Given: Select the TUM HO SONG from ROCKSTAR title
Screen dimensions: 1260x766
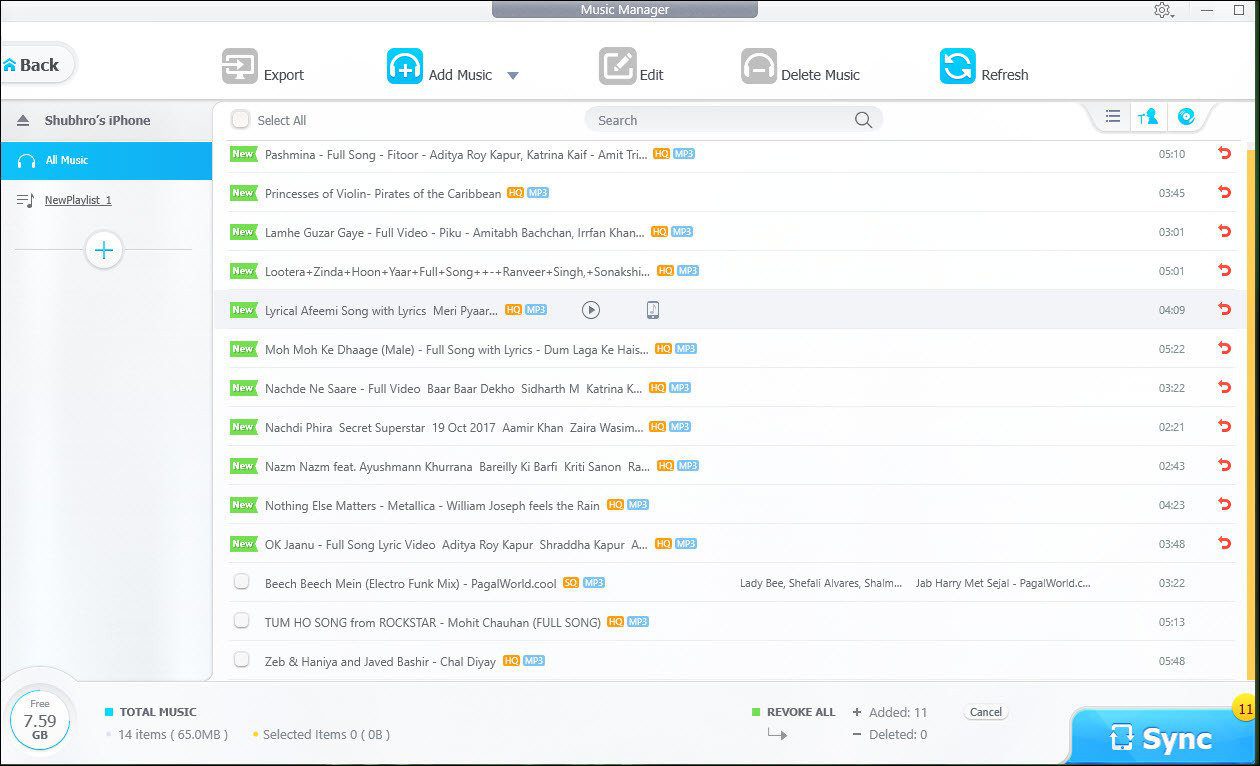Looking at the screenshot, I should coord(433,623).
